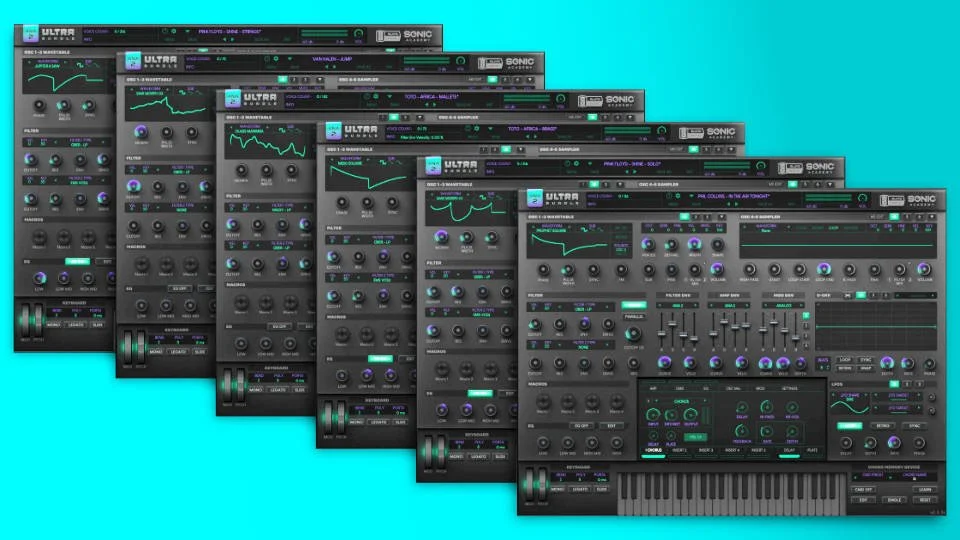Screen dimensions: 960x540
Task: Toggle LEGATO in the Phil Collins window keyboard section
Action: pyautogui.click(x=580, y=489)
